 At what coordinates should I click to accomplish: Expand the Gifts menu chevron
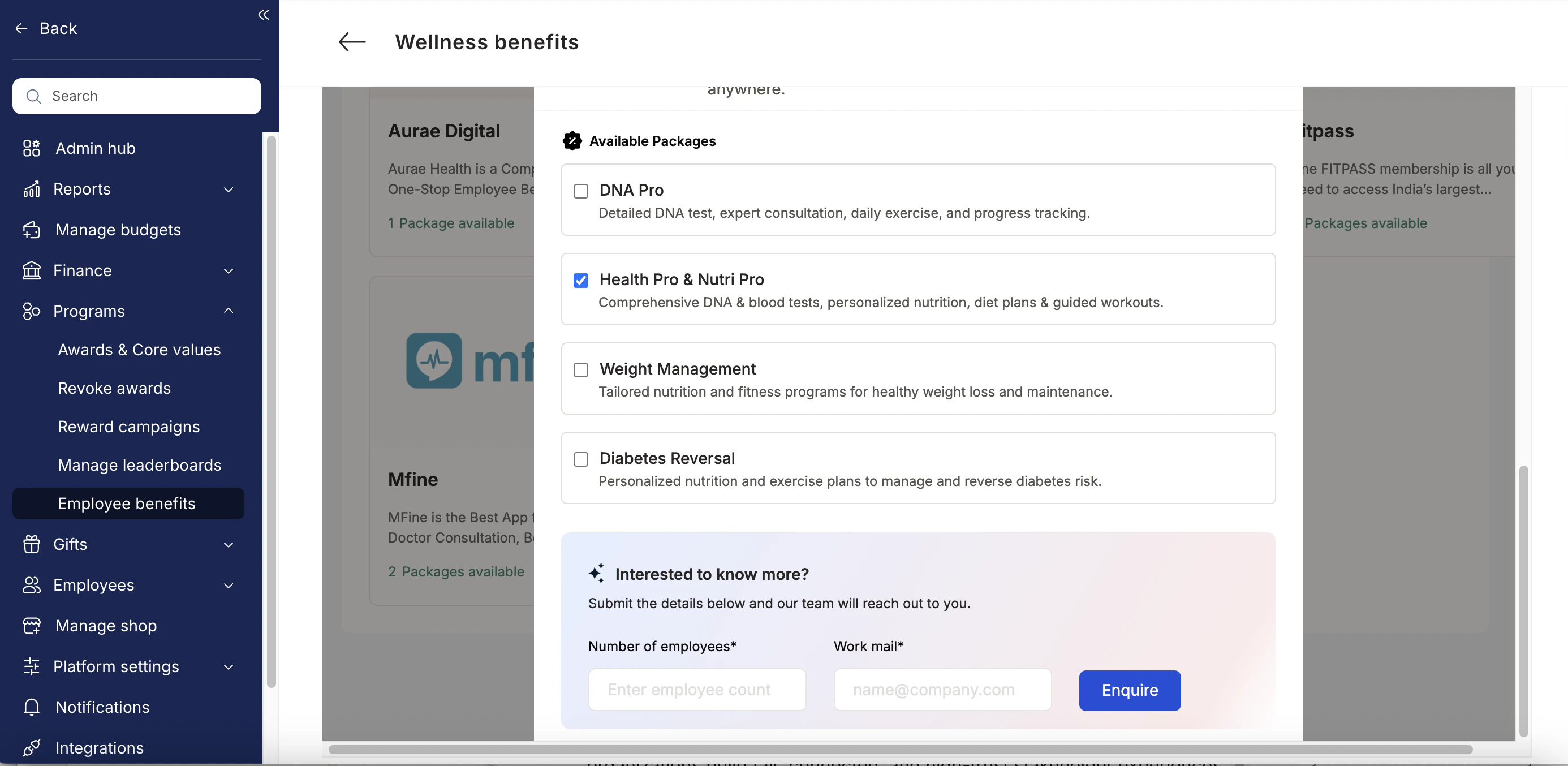229,545
